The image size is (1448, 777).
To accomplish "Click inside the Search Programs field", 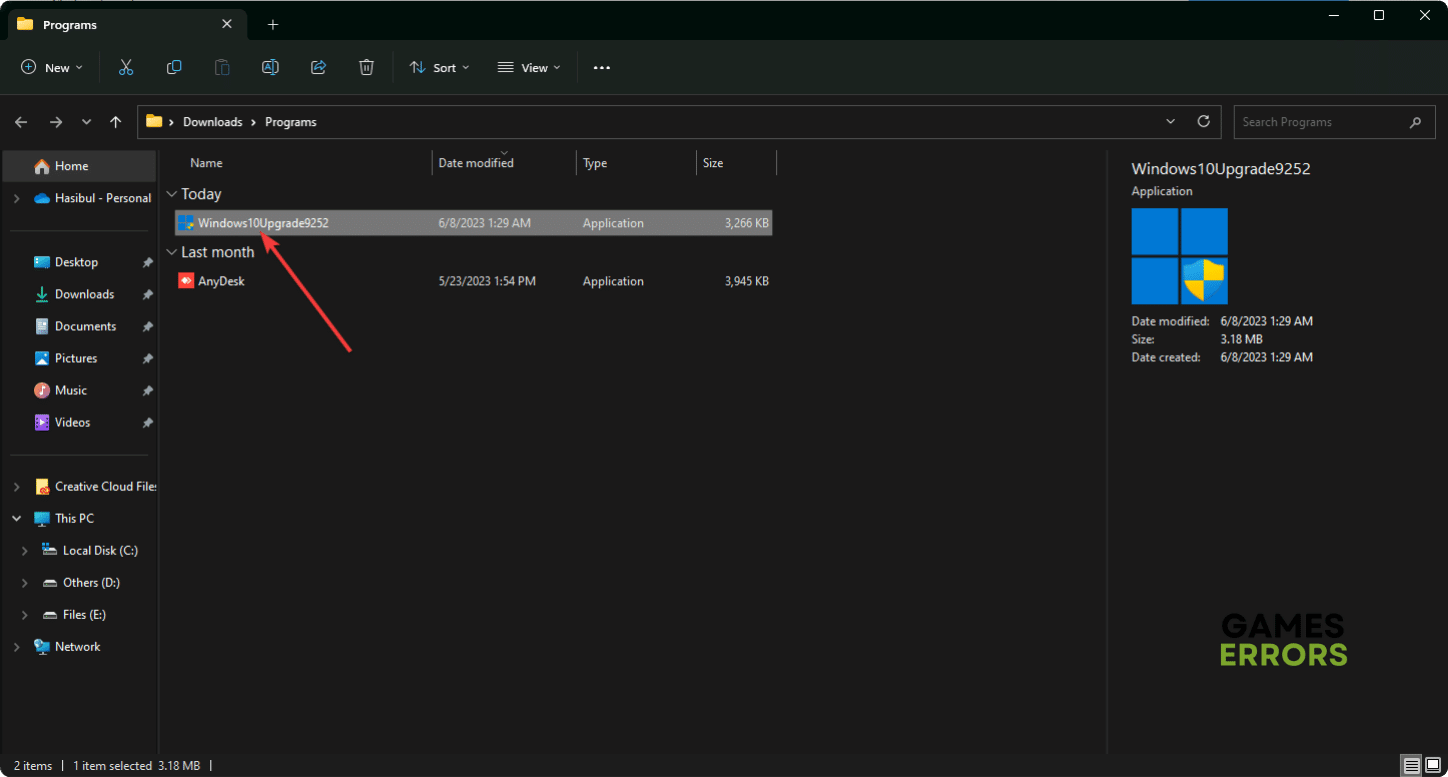I will (1320, 122).
